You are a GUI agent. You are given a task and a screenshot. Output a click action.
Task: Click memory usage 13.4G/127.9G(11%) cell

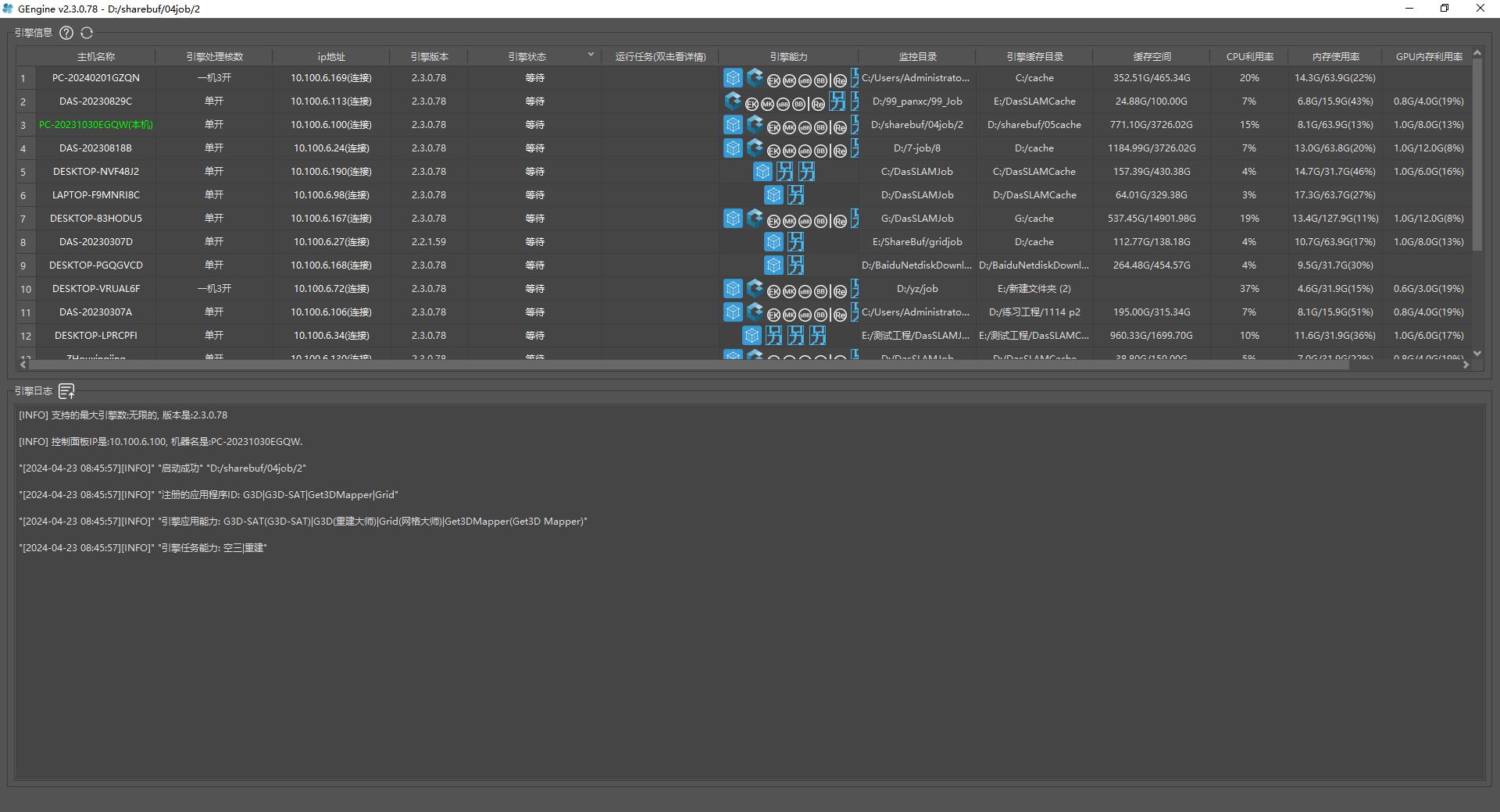[x=1335, y=219]
